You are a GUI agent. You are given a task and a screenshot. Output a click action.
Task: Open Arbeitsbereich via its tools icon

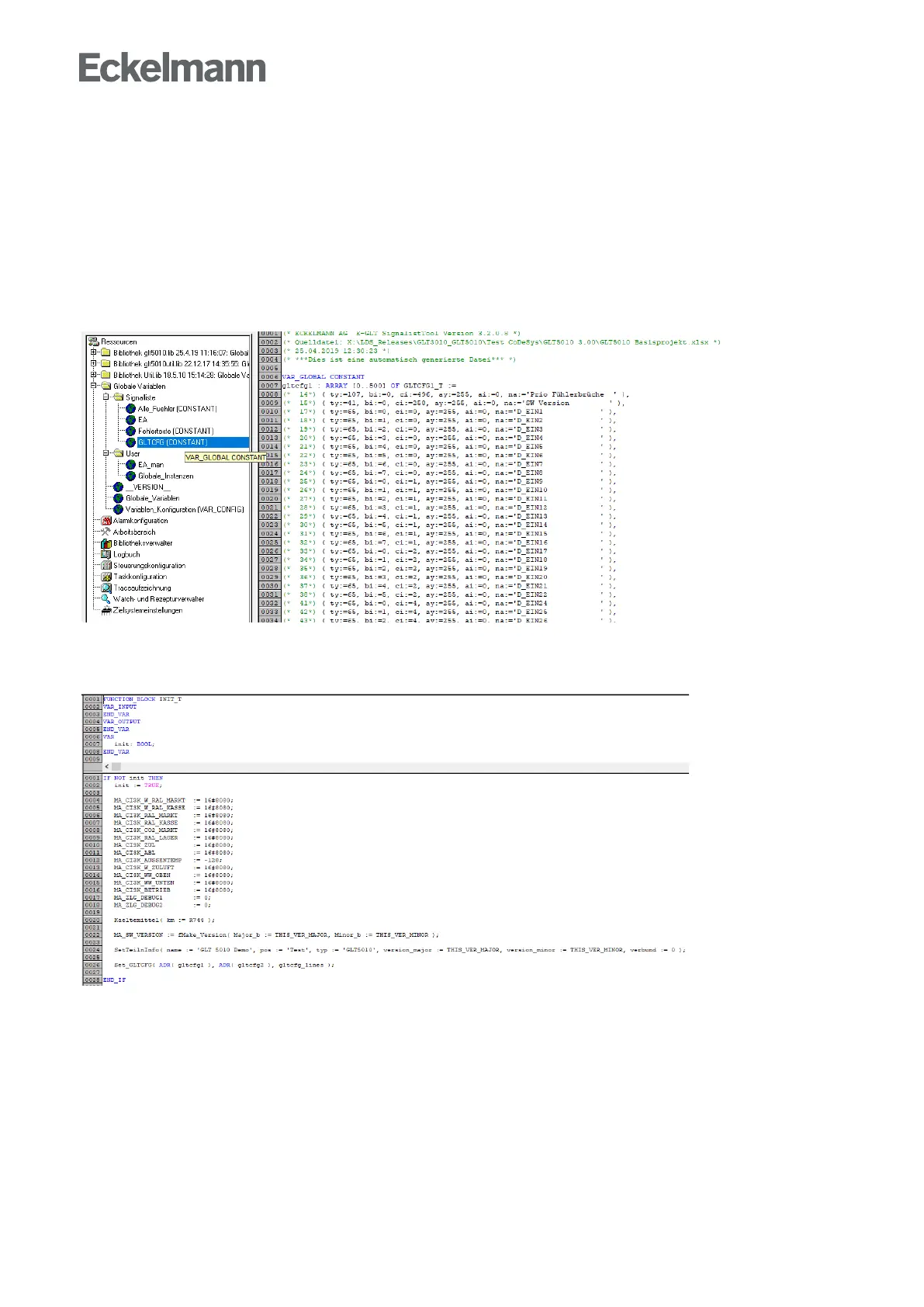pos(106,532)
